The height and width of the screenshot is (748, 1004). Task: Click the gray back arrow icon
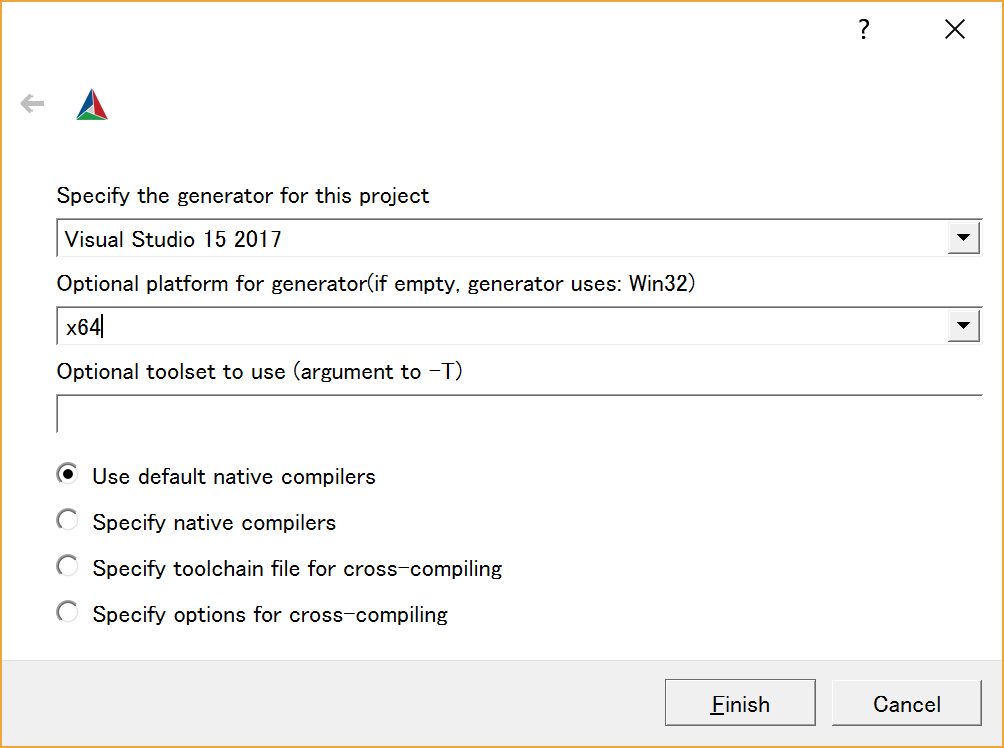click(32, 103)
